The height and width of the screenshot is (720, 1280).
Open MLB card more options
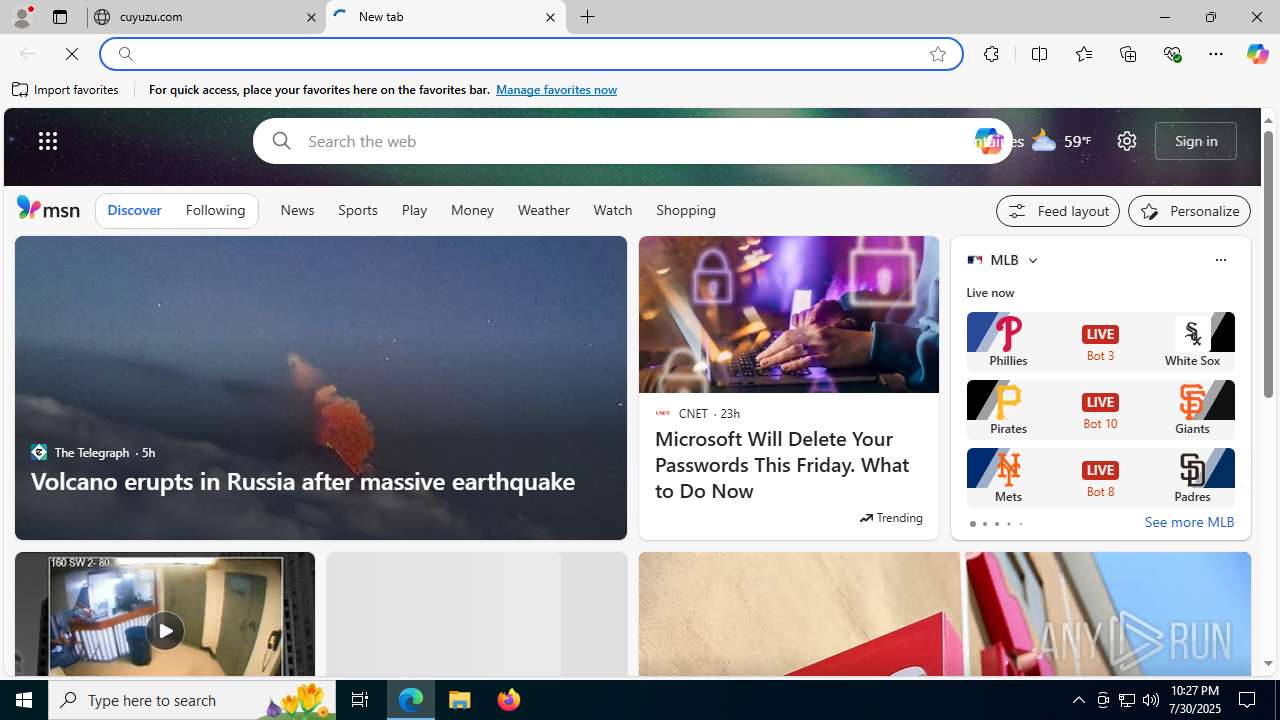[x=1220, y=260]
